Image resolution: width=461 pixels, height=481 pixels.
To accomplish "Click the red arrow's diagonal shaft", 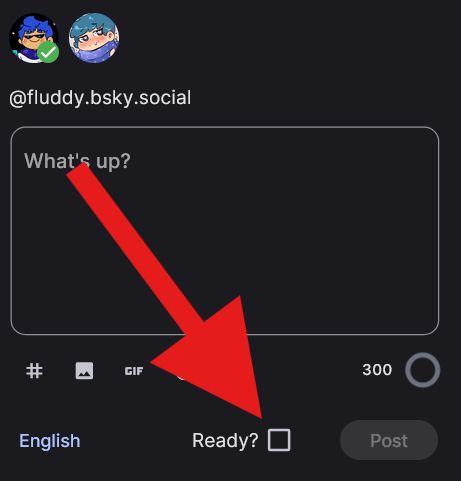I will pyautogui.click(x=135, y=248).
